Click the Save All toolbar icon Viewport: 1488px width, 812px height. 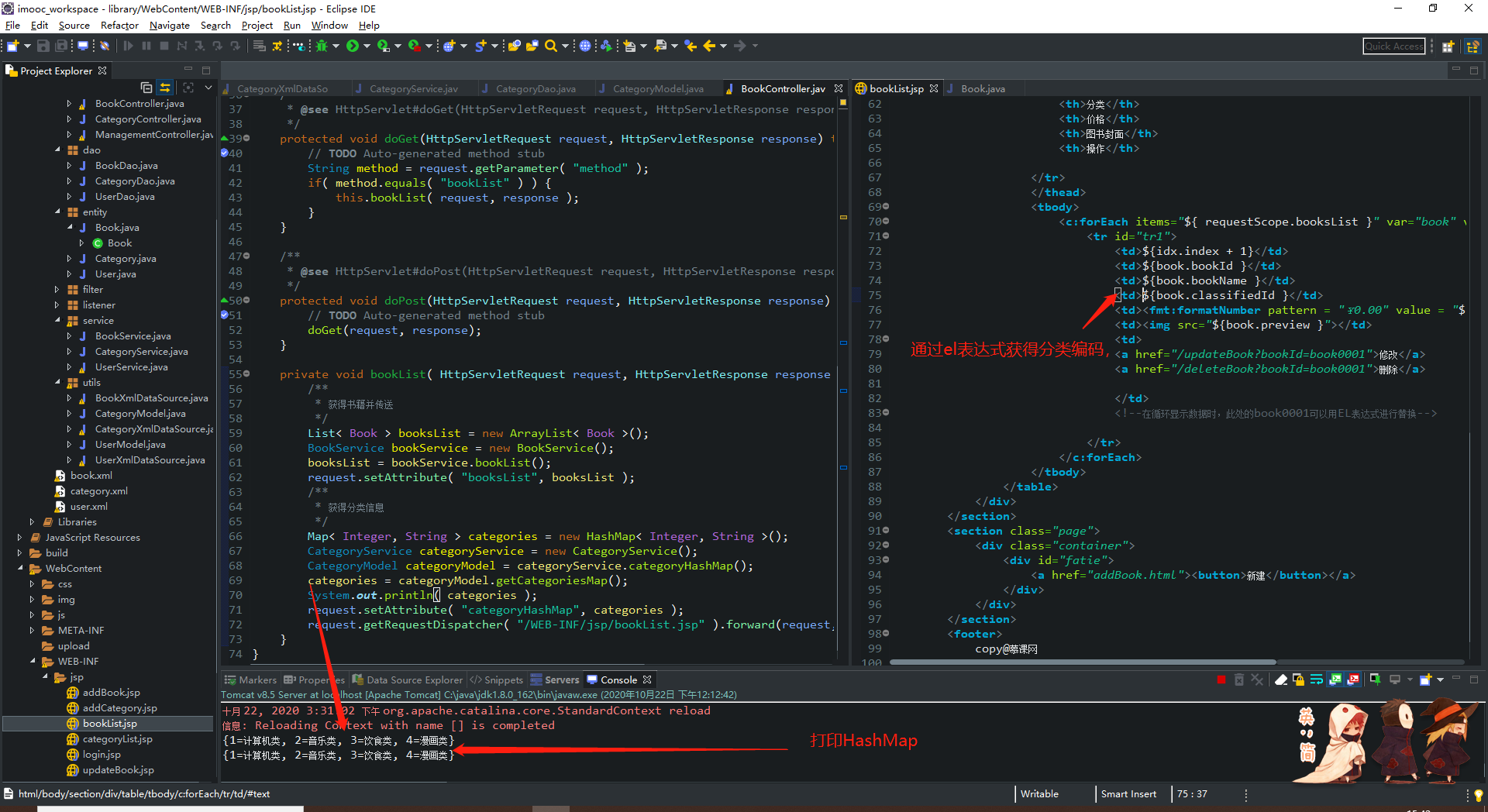click(61, 46)
